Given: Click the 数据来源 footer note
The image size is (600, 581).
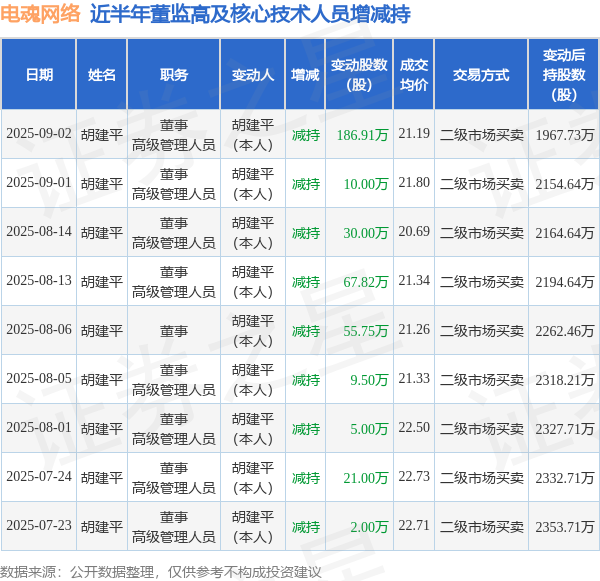Looking at the screenshot, I should pos(161,572).
